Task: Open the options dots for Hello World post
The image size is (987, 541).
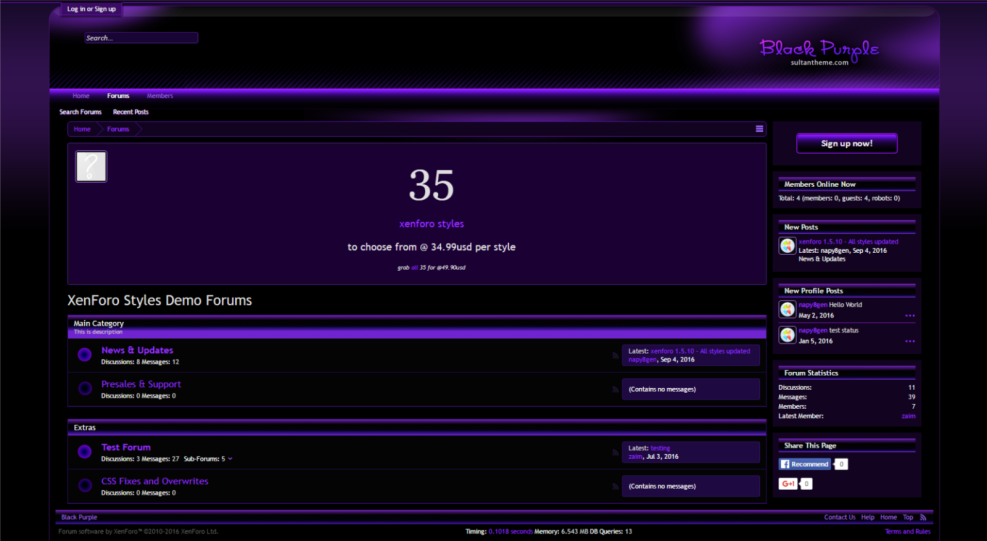Action: (x=909, y=316)
